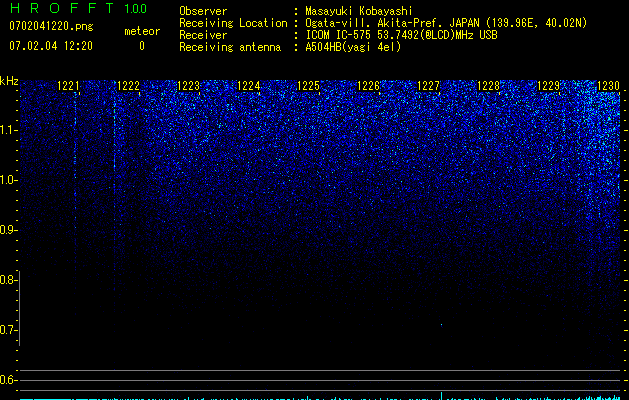
Task: Click the 1229 time marker
Action: coord(548,86)
